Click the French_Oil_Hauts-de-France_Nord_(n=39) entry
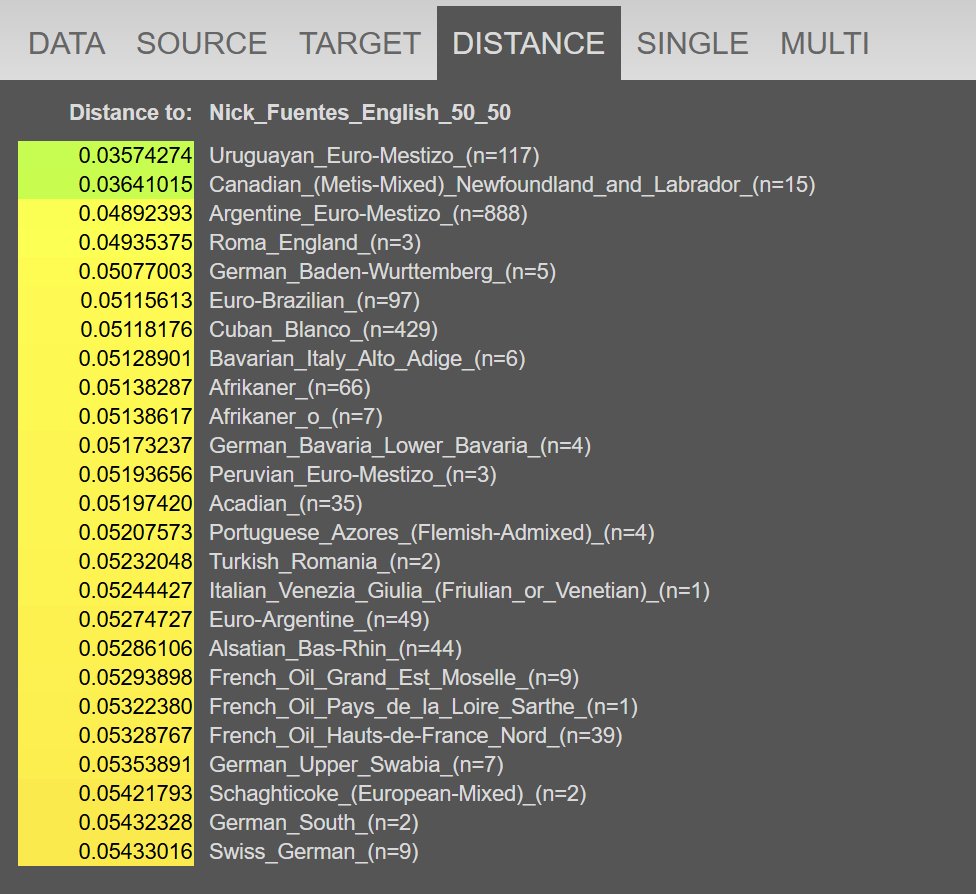This screenshot has height=894, width=976. (x=416, y=736)
